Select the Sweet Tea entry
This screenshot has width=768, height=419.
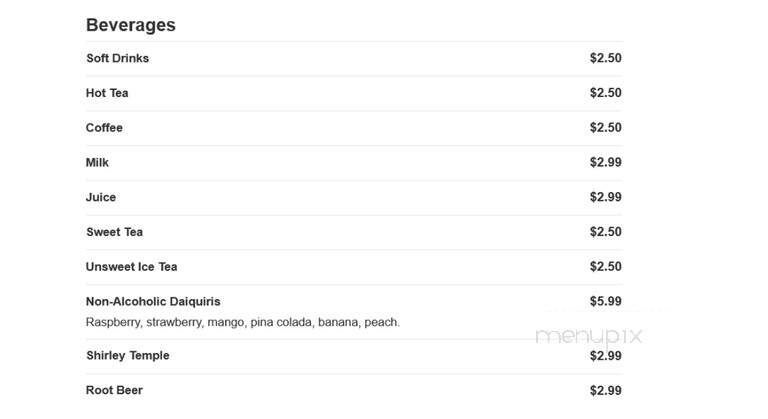115,232
